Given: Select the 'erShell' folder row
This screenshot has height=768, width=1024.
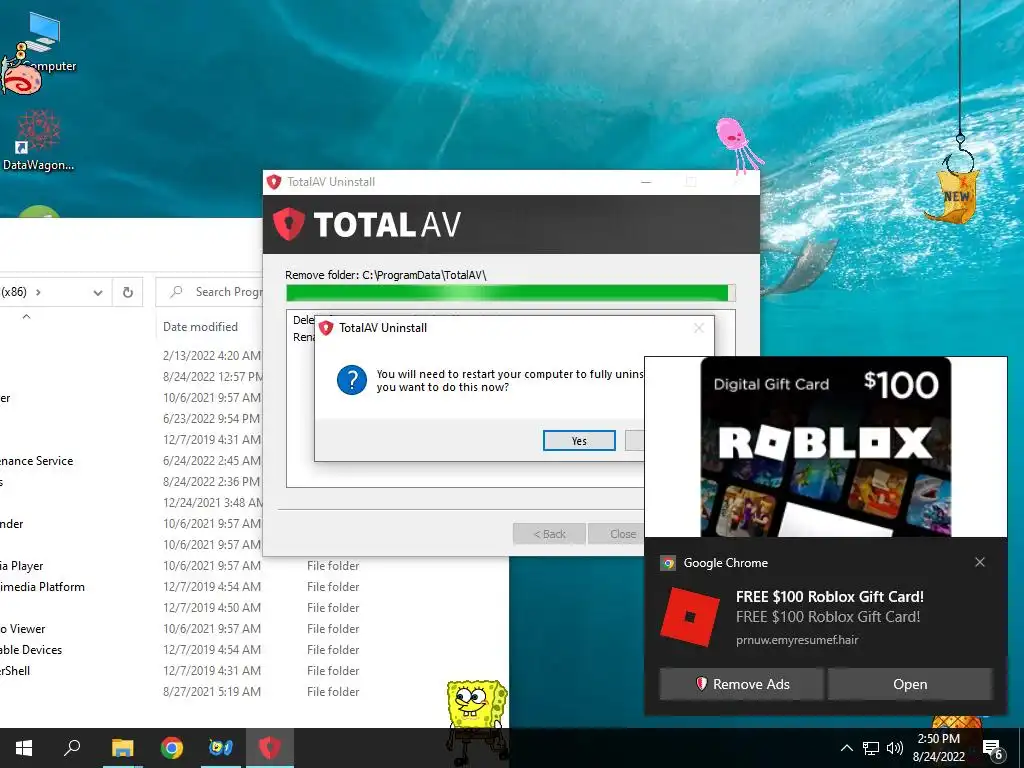Looking at the screenshot, I should coord(255,670).
